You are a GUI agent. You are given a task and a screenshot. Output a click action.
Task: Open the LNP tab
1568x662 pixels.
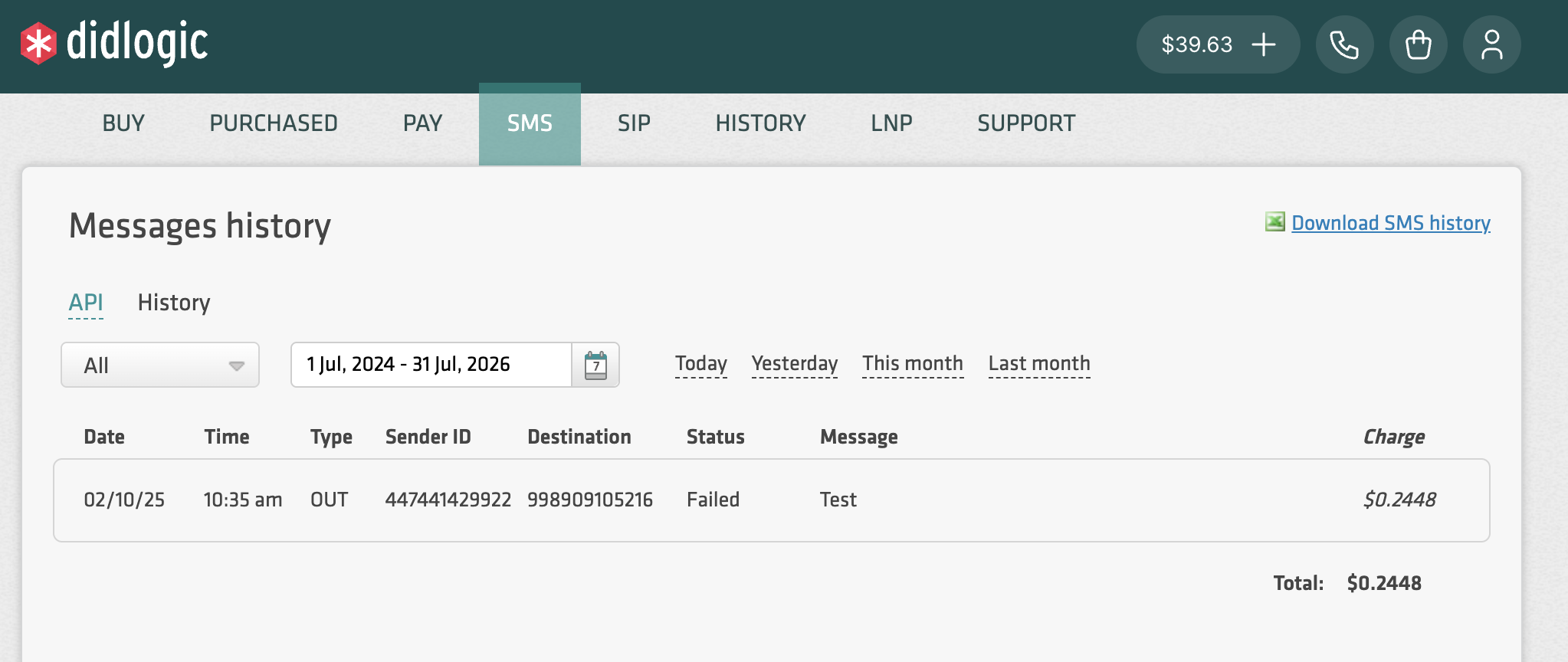pyautogui.click(x=891, y=123)
